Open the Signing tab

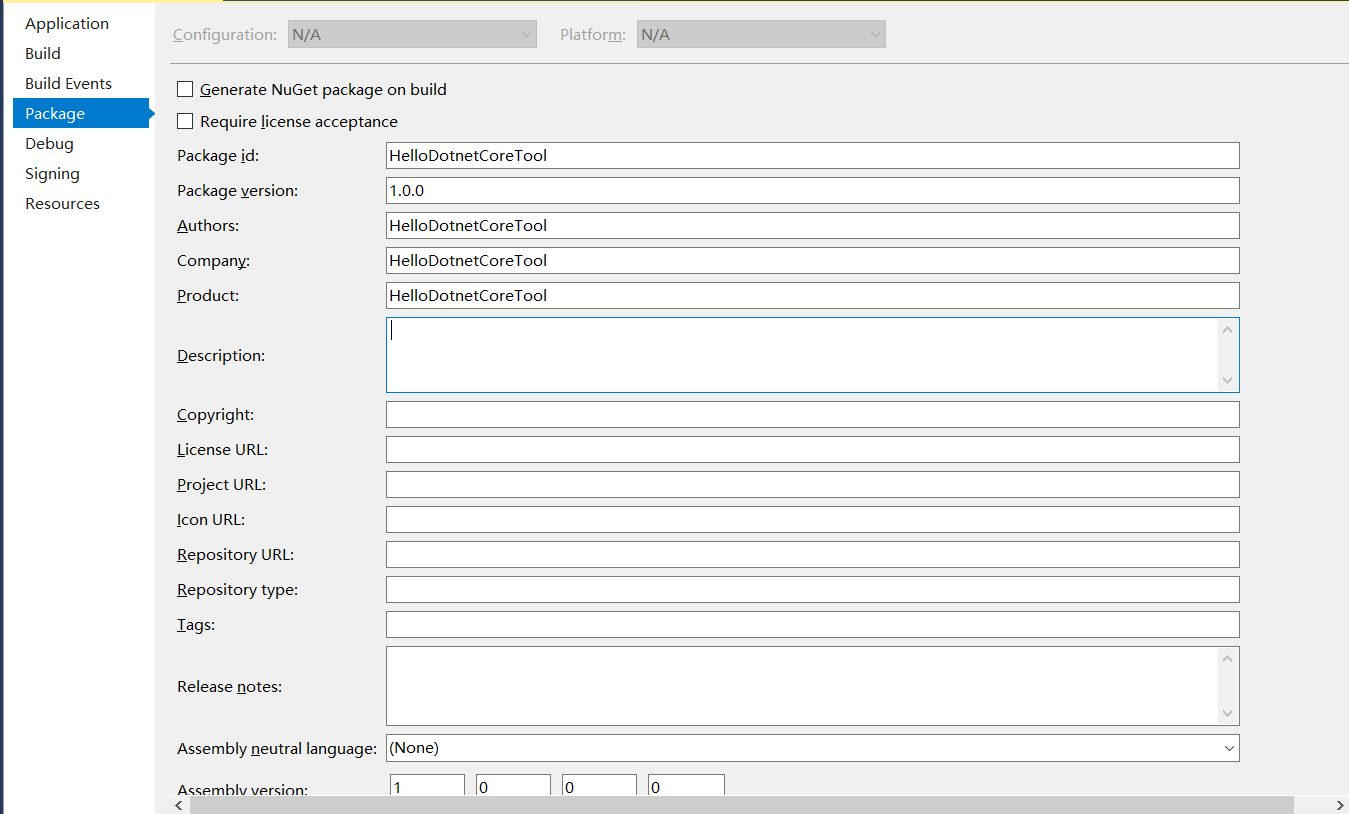[x=52, y=174]
